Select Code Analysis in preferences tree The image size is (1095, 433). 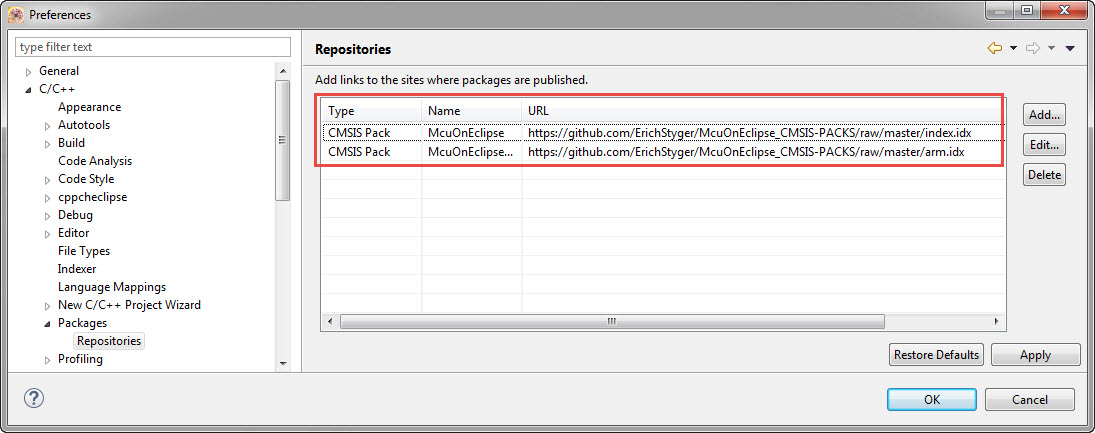pos(94,161)
